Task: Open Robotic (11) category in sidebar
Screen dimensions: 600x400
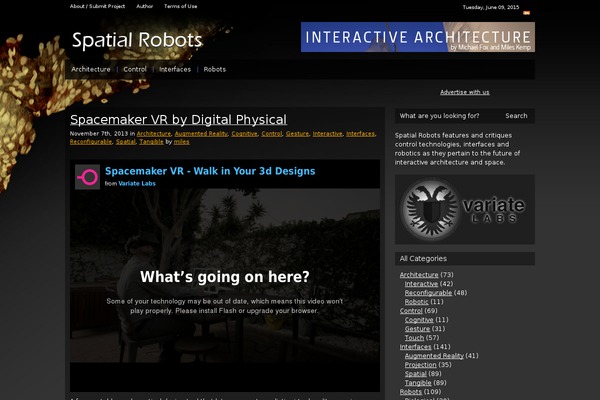Action: point(417,302)
